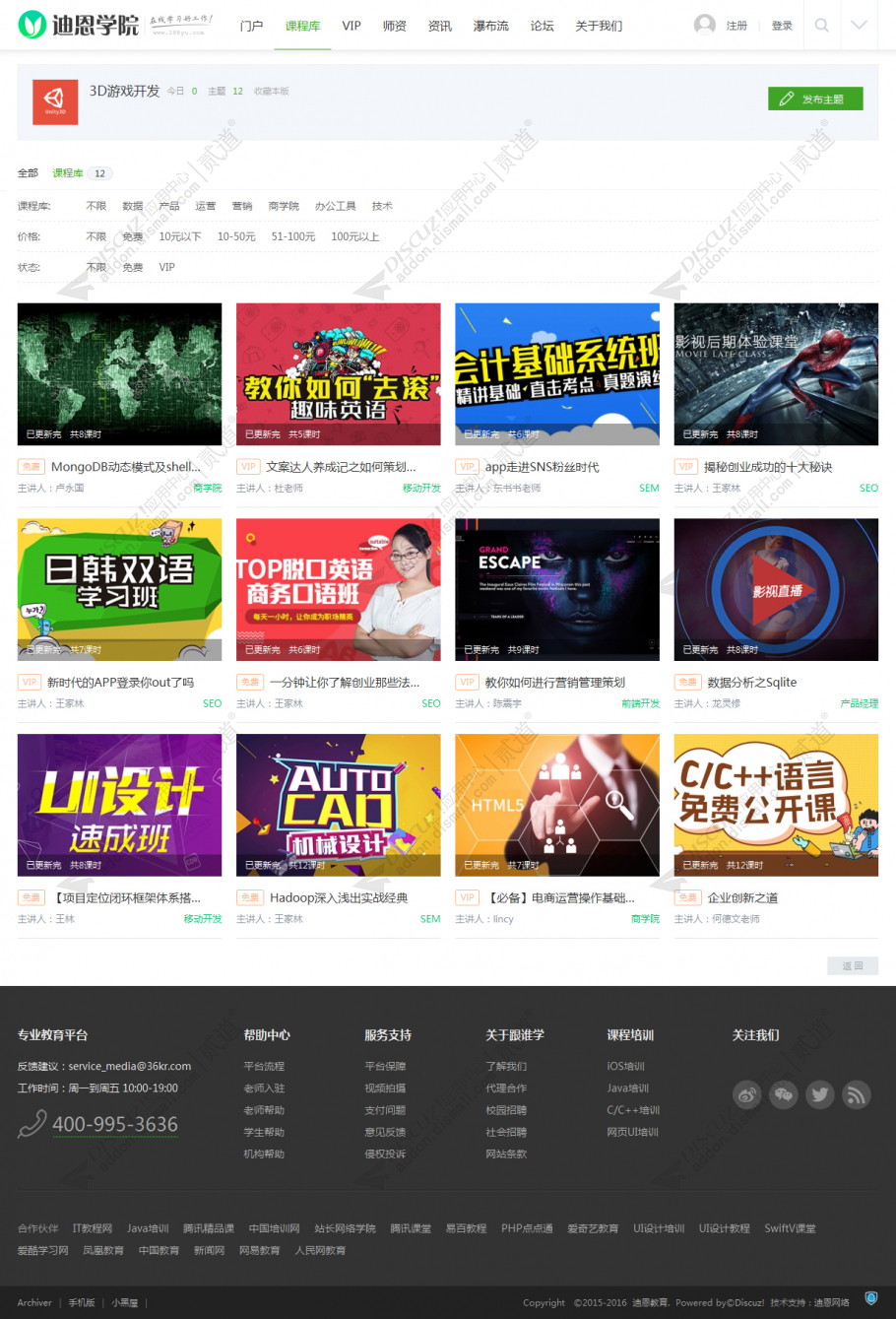Filter 状态 by VIP
This screenshot has width=896, height=1319.
(167, 267)
